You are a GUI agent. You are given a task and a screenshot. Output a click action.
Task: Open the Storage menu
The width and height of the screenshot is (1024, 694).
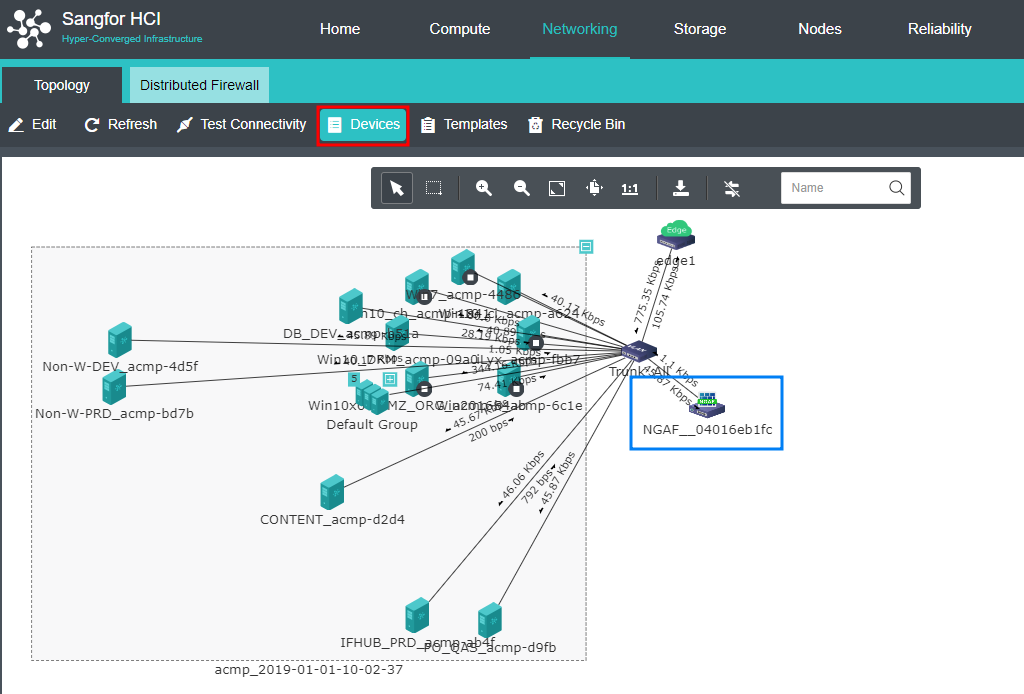pos(700,29)
